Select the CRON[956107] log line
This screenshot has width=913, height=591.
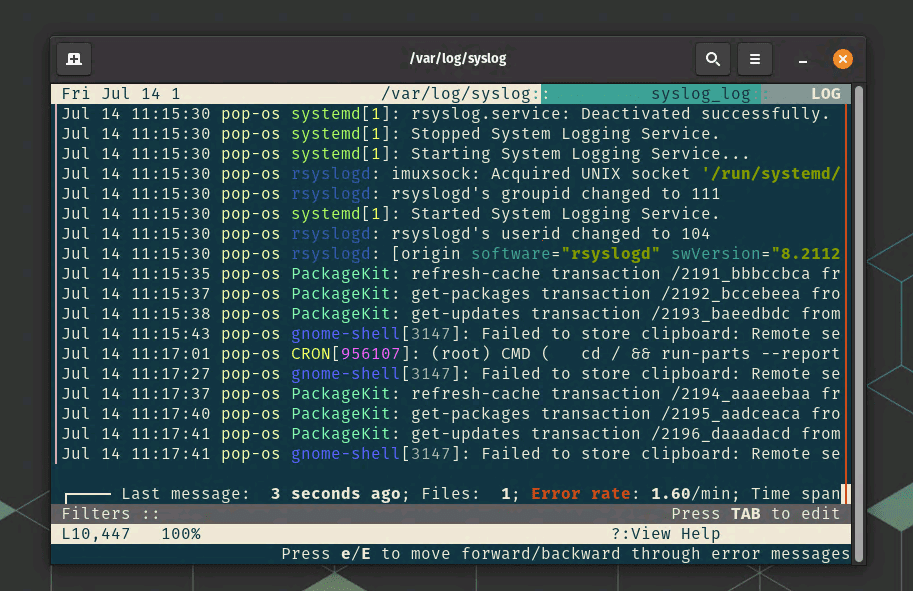coord(450,354)
